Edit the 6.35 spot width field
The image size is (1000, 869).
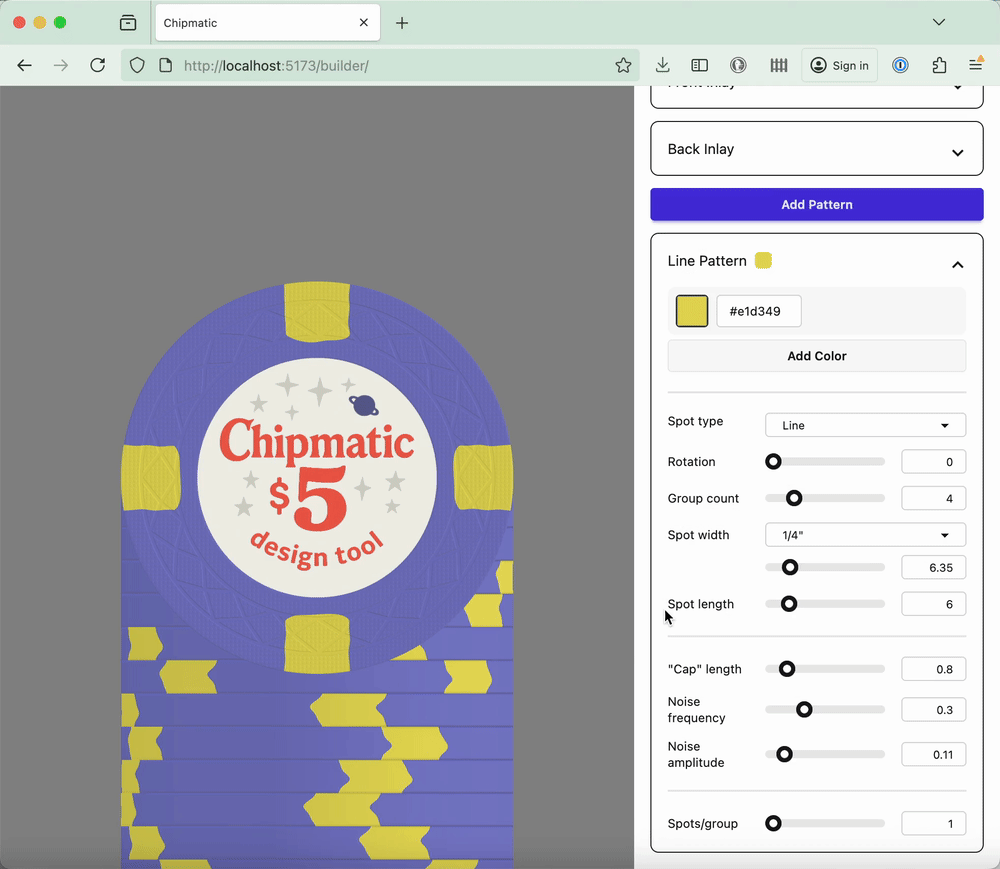pyautogui.click(x=933, y=567)
